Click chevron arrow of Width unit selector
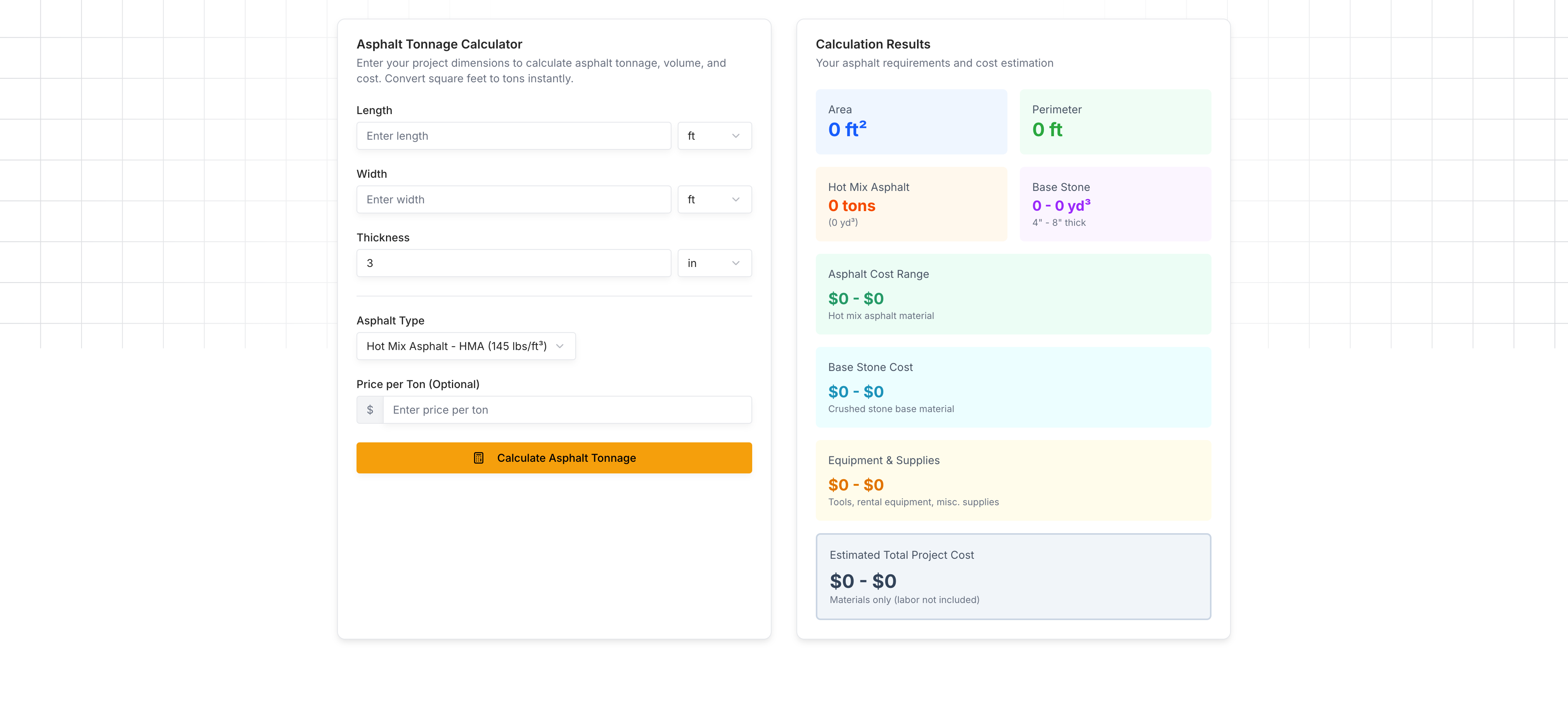 click(x=735, y=200)
